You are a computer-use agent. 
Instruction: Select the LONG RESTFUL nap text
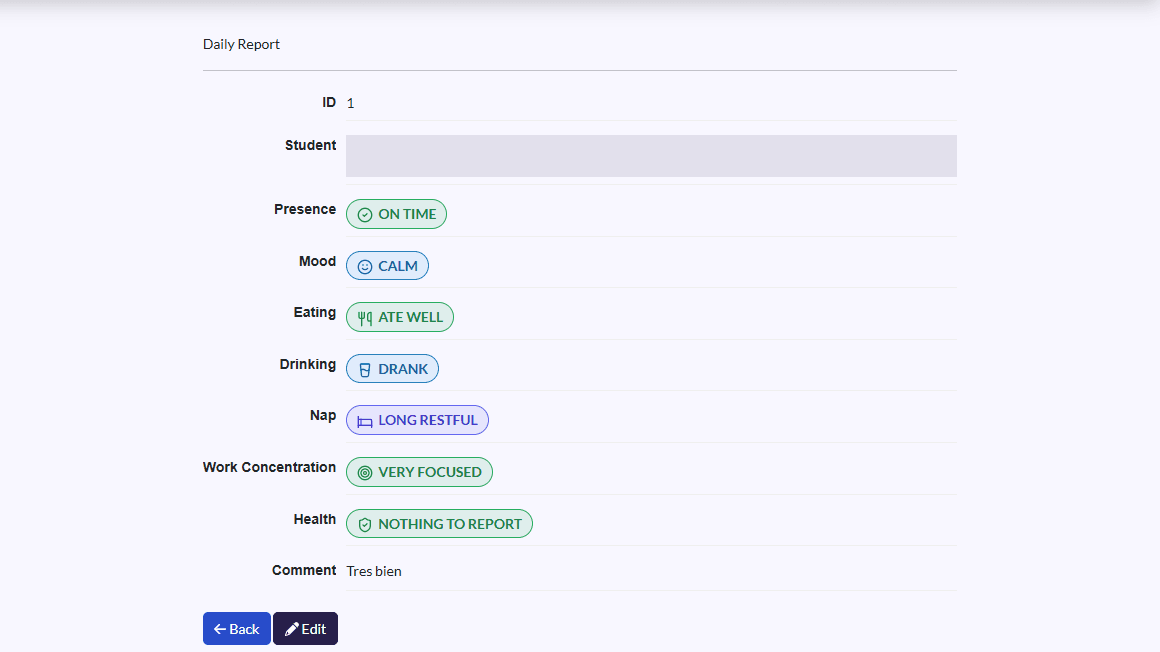(428, 420)
